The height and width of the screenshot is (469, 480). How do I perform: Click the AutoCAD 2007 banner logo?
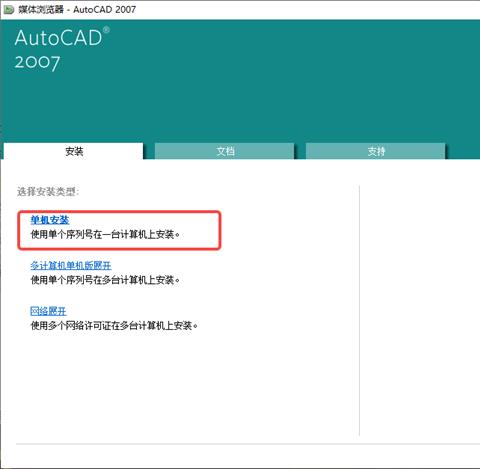pos(62,49)
